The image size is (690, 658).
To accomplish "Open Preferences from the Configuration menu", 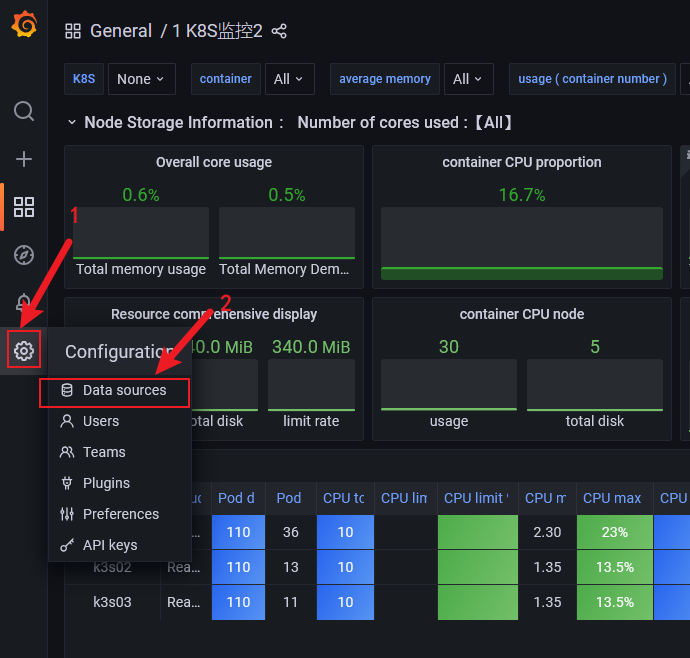I will [121, 514].
